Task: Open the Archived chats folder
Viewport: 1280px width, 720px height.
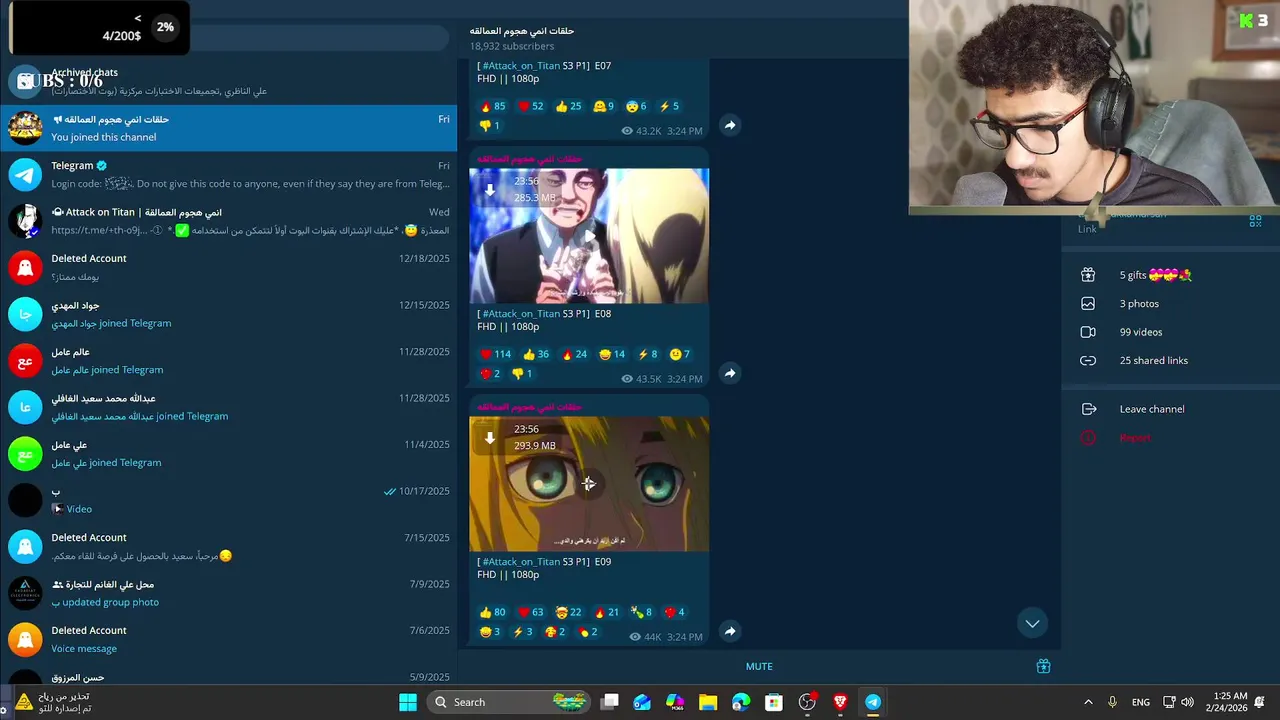Action: [228, 81]
